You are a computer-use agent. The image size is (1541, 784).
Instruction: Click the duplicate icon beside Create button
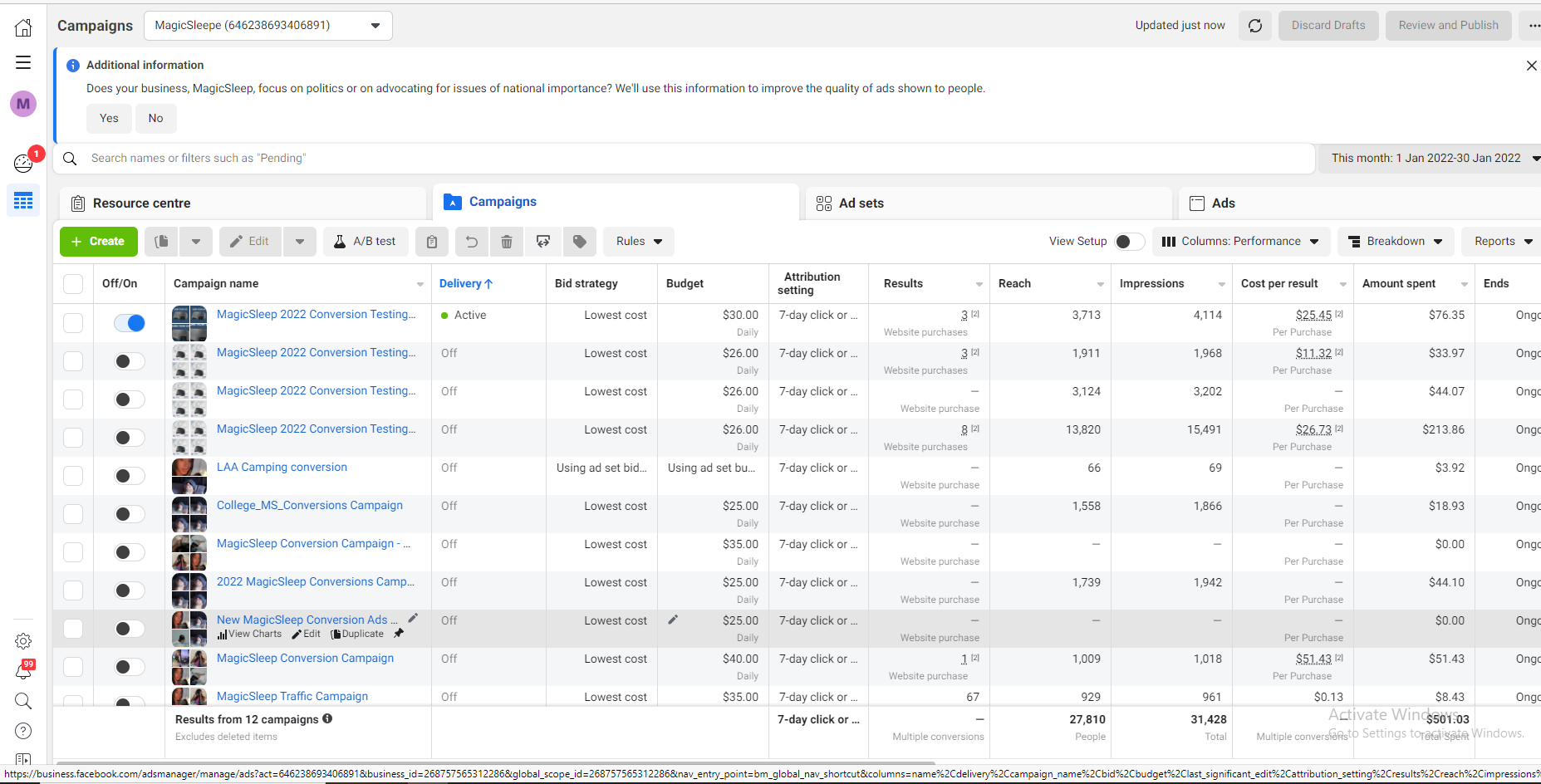(x=162, y=242)
